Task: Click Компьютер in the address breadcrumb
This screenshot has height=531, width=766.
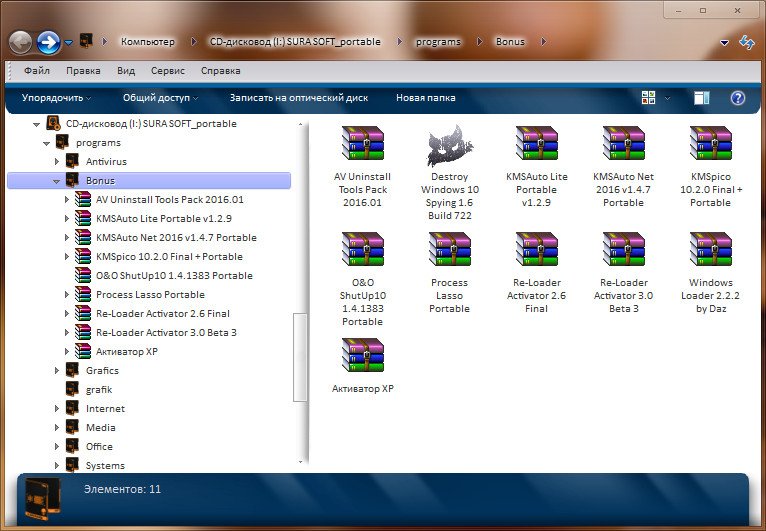Action: pyautogui.click(x=148, y=42)
